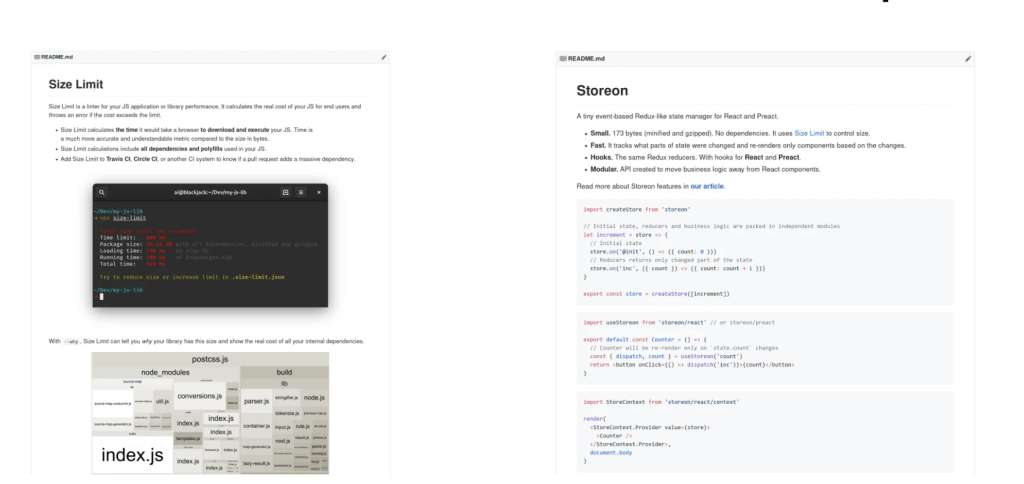Click the 'conversions.js' treemap cell
Image resolution: width=1024 pixels, height=484 pixels.
click(200, 396)
